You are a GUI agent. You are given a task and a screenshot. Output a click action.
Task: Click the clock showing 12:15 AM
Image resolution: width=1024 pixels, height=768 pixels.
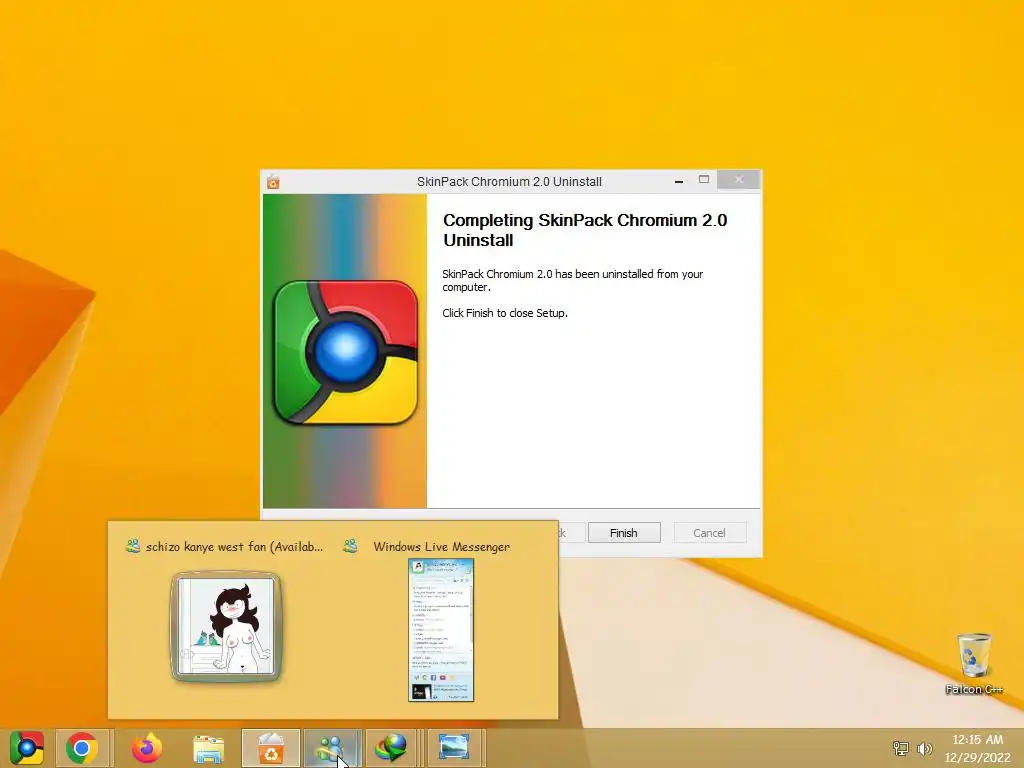tap(978, 739)
